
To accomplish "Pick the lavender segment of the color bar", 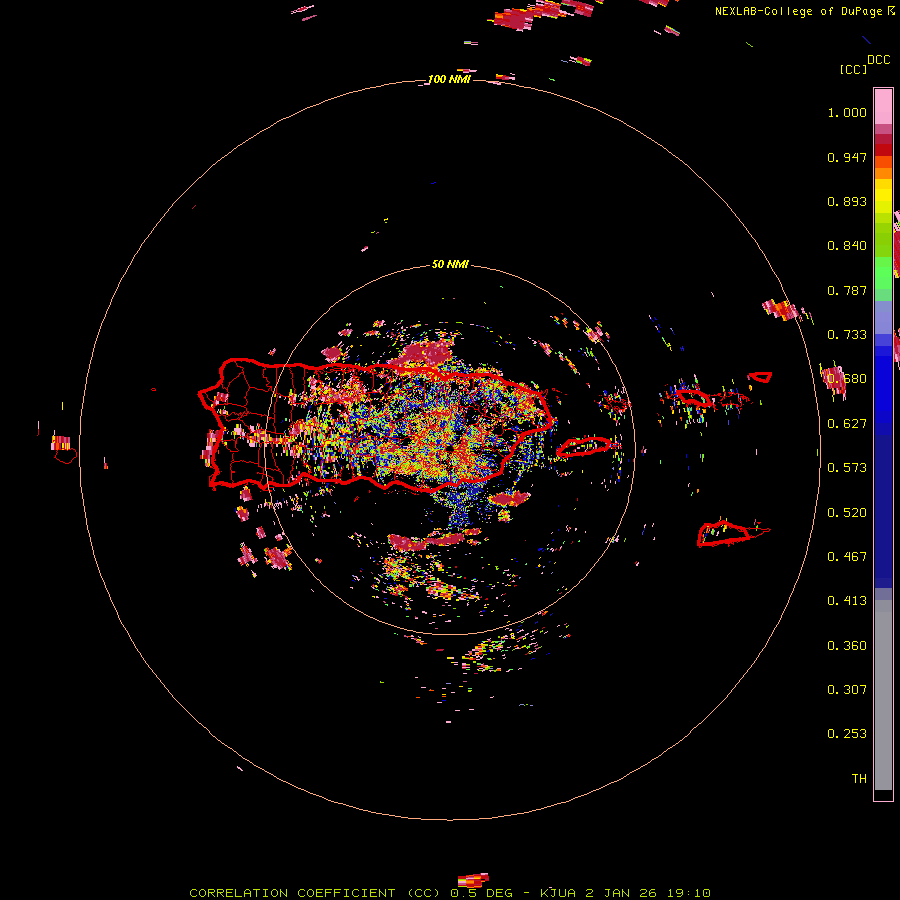I will (883, 317).
